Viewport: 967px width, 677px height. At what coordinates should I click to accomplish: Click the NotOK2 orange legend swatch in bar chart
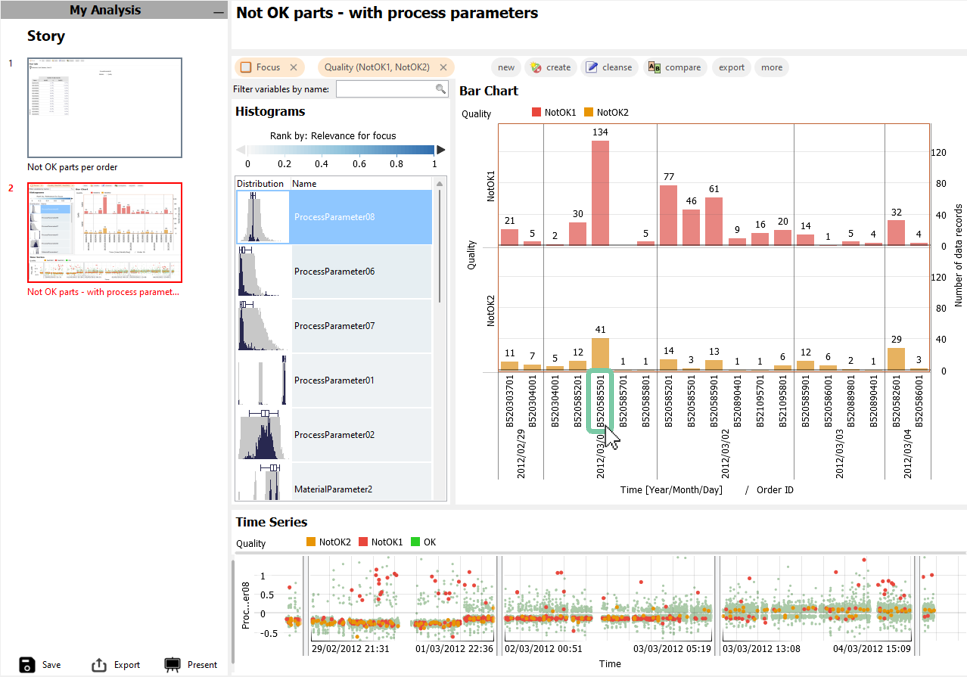(588, 112)
